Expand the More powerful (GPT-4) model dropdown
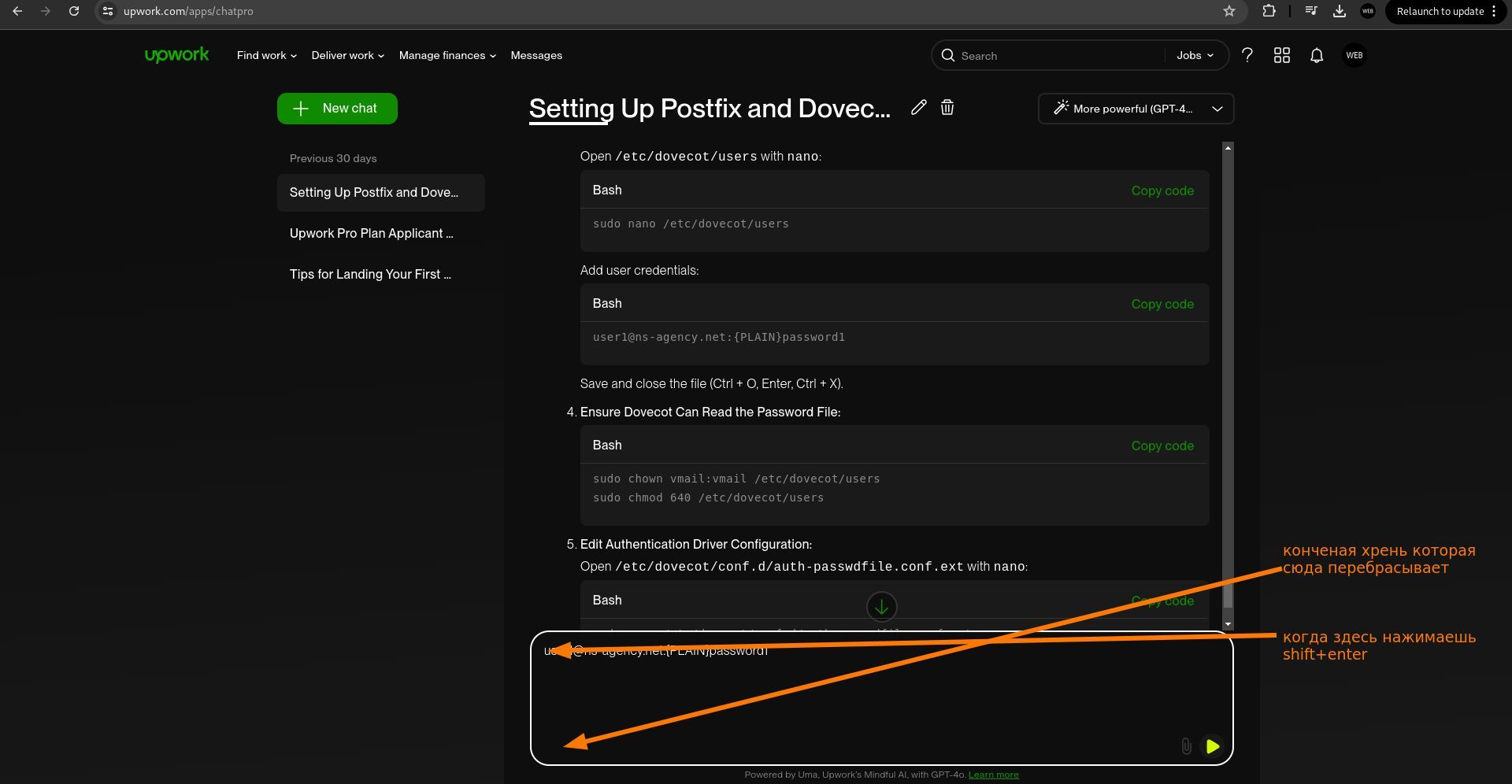Viewport: 1512px width, 784px height. (x=1136, y=109)
